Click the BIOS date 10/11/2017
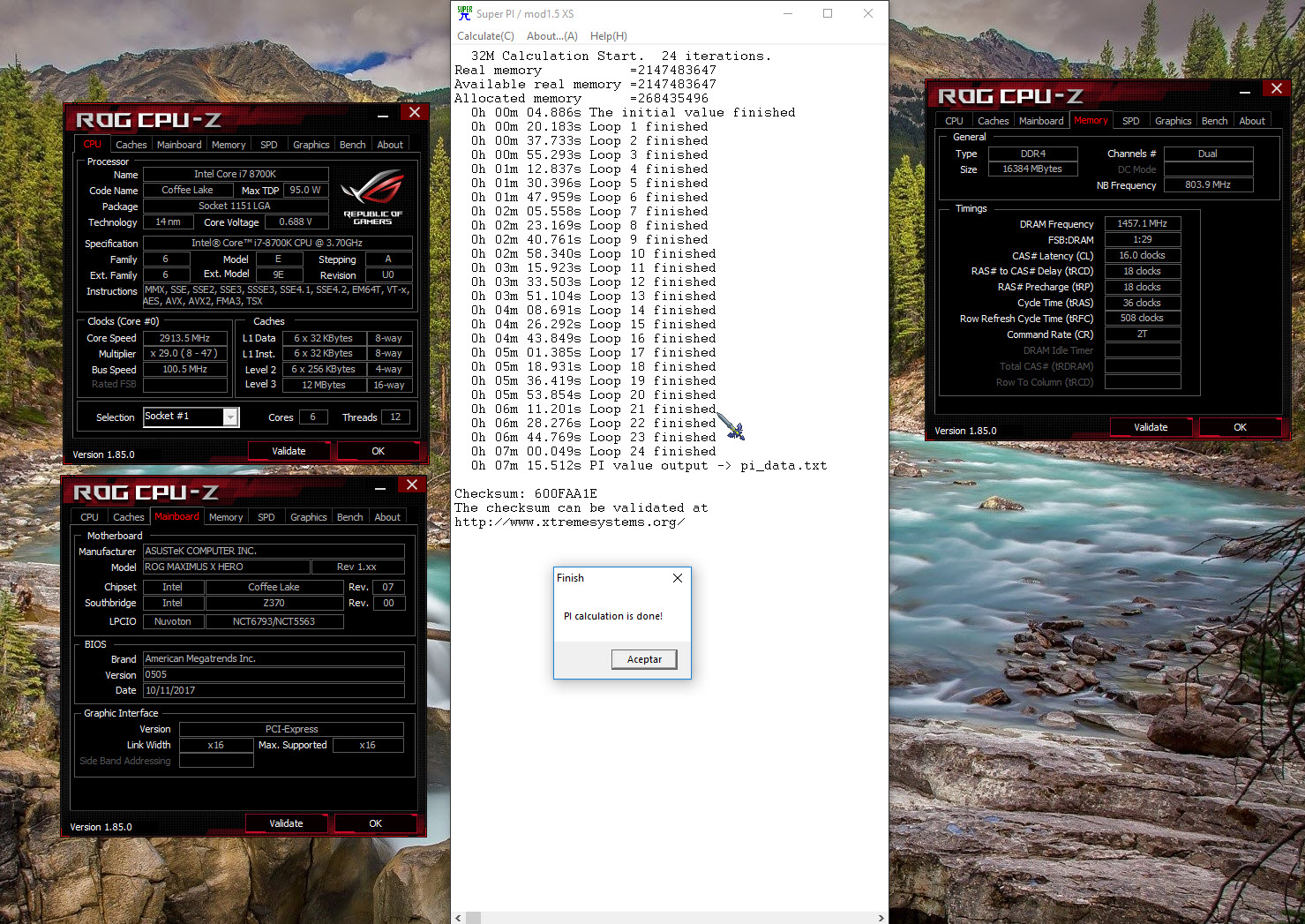1305x924 pixels. click(x=274, y=690)
